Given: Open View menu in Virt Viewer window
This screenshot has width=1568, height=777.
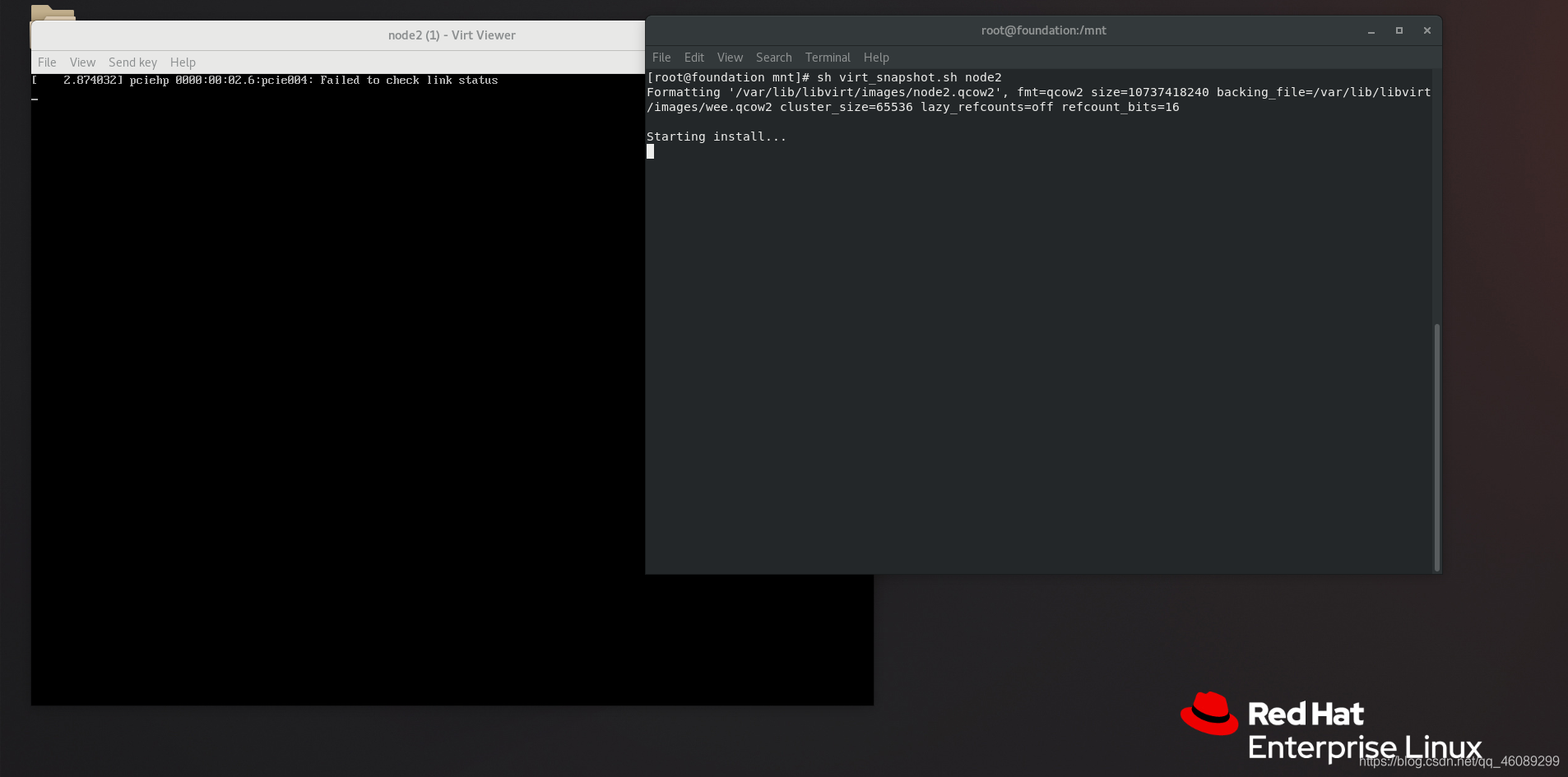Looking at the screenshot, I should tap(82, 62).
